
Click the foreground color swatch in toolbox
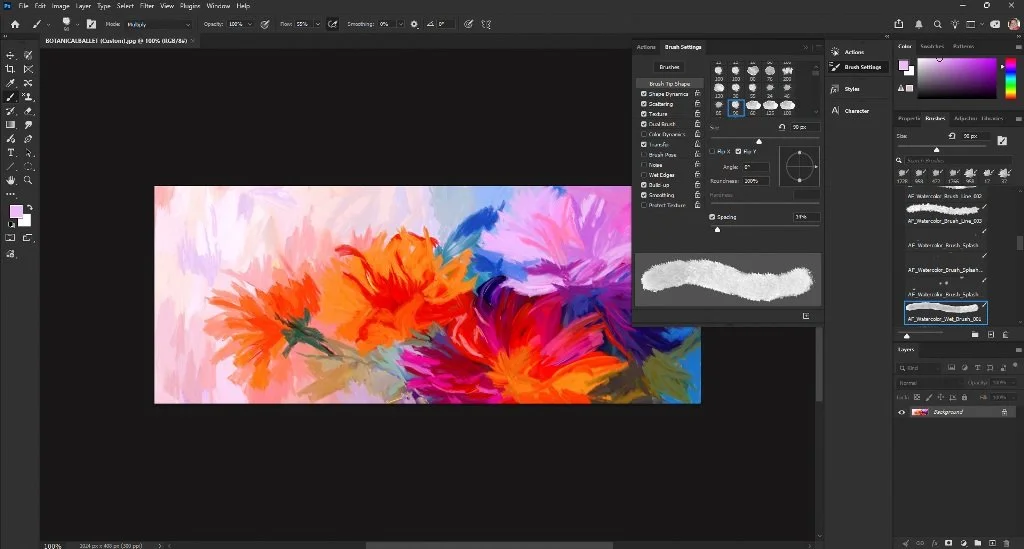tap(16, 212)
